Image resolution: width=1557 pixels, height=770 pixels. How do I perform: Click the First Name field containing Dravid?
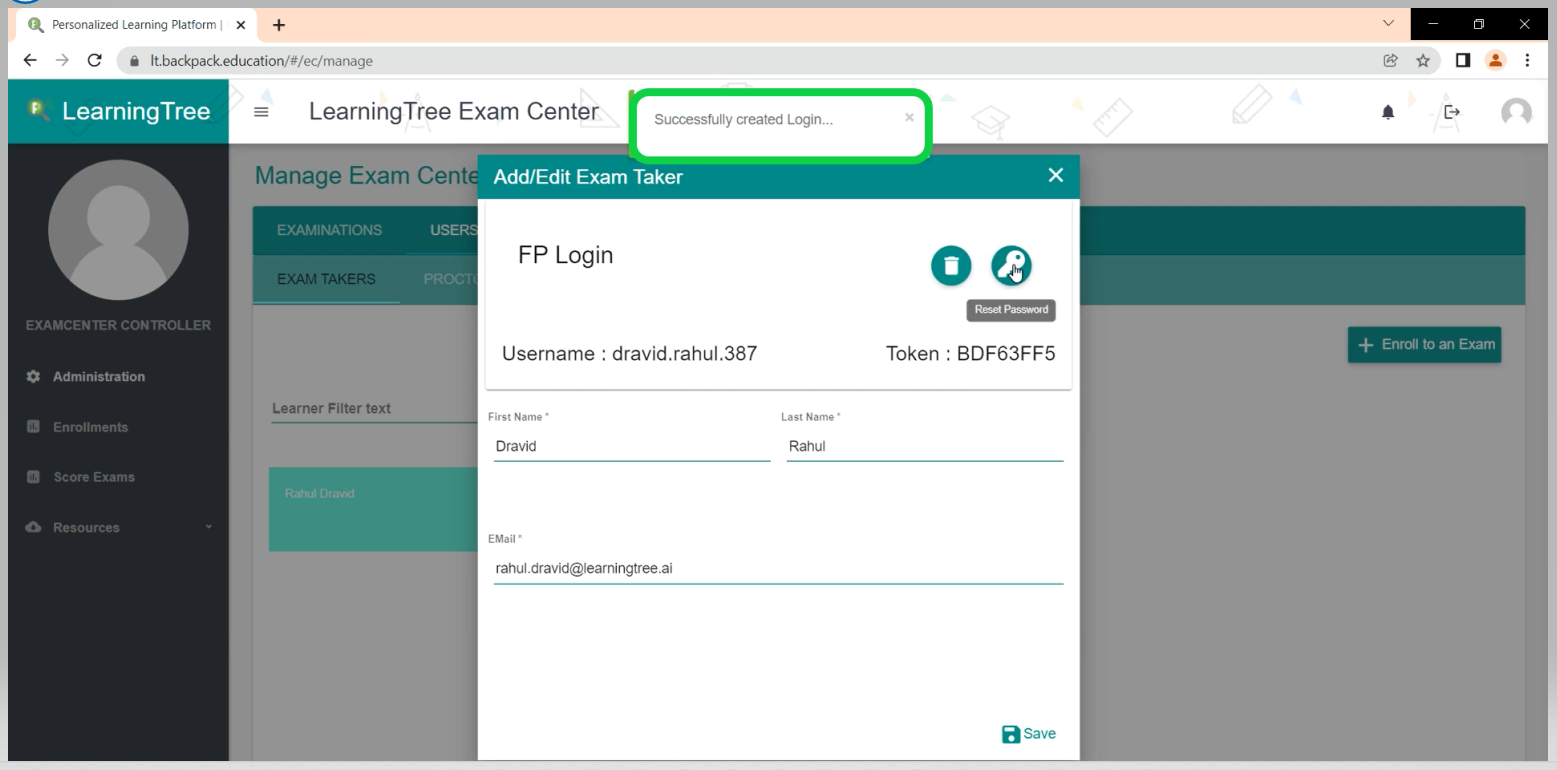pyautogui.click(x=631, y=447)
